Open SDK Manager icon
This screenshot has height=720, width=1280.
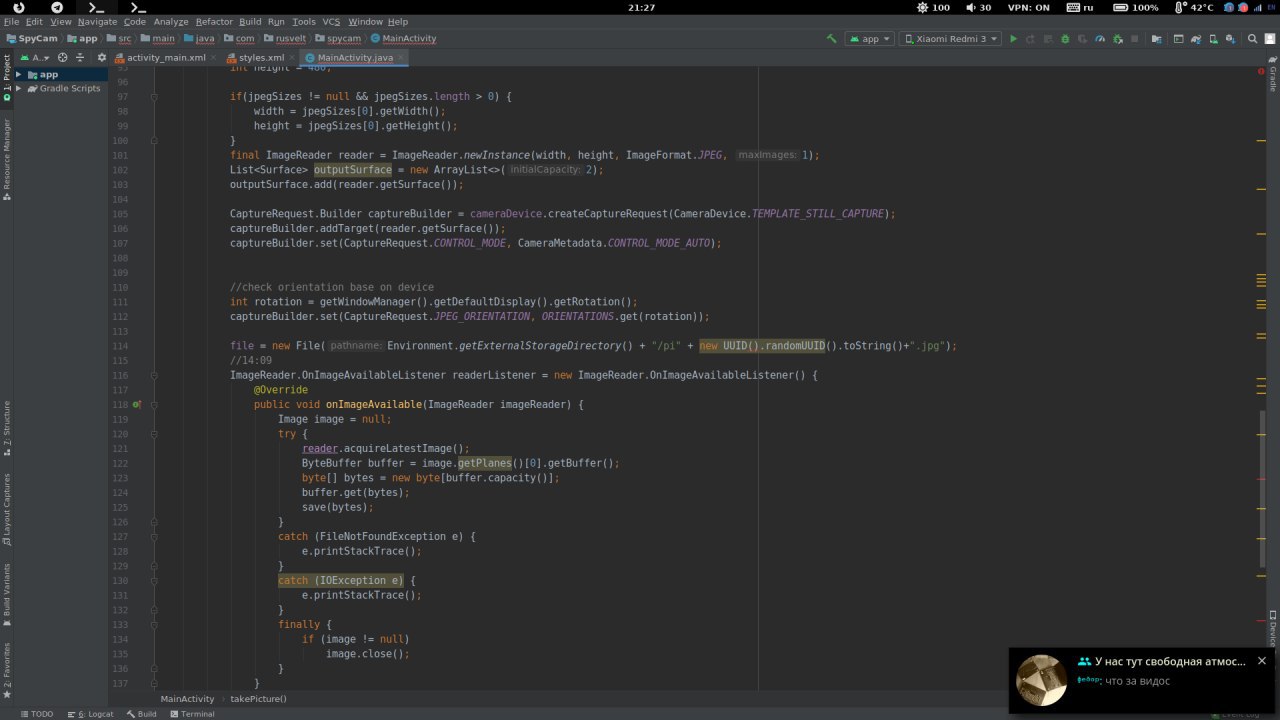[1231, 39]
